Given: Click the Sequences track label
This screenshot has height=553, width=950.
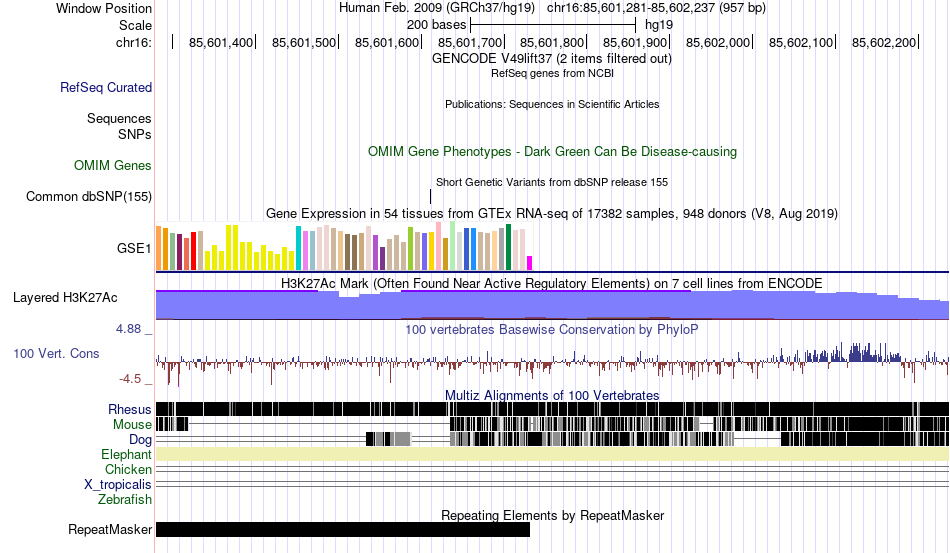Looking at the screenshot, I should 119,118.
